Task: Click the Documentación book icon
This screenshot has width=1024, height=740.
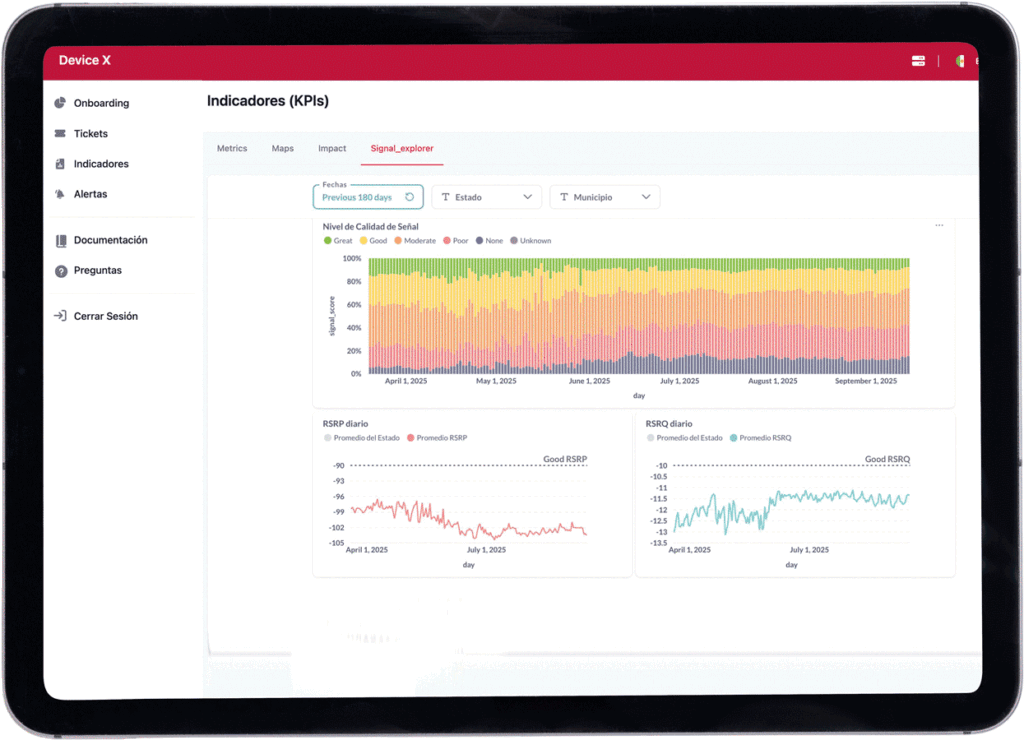Action: pyautogui.click(x=61, y=240)
